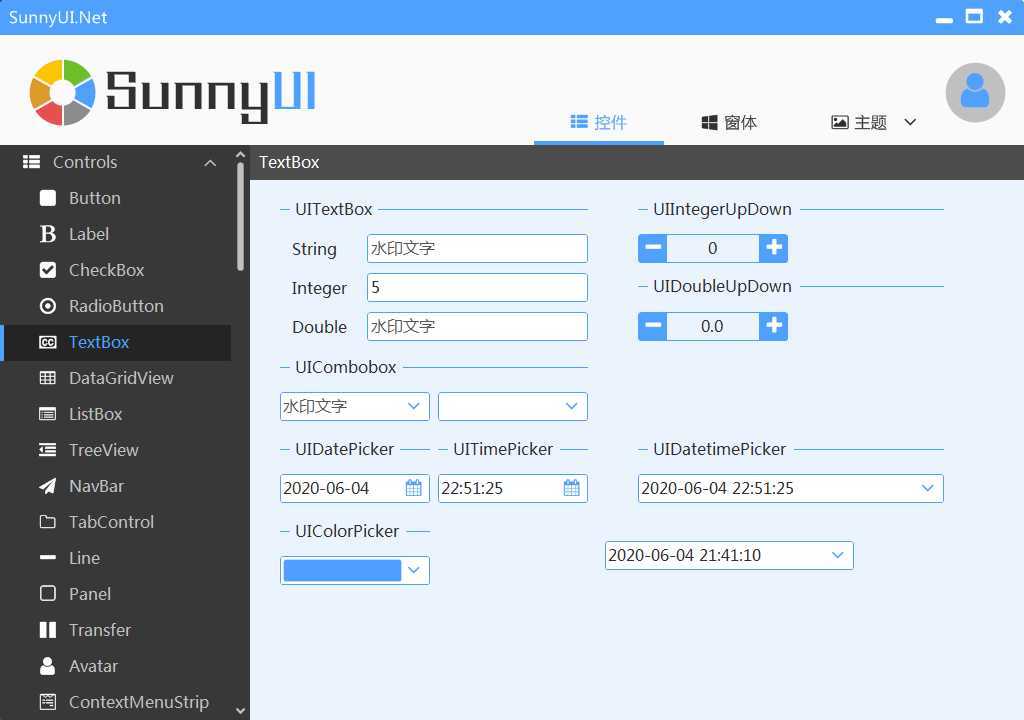
Task: Click the Integer text box showing 5
Action: point(477,287)
